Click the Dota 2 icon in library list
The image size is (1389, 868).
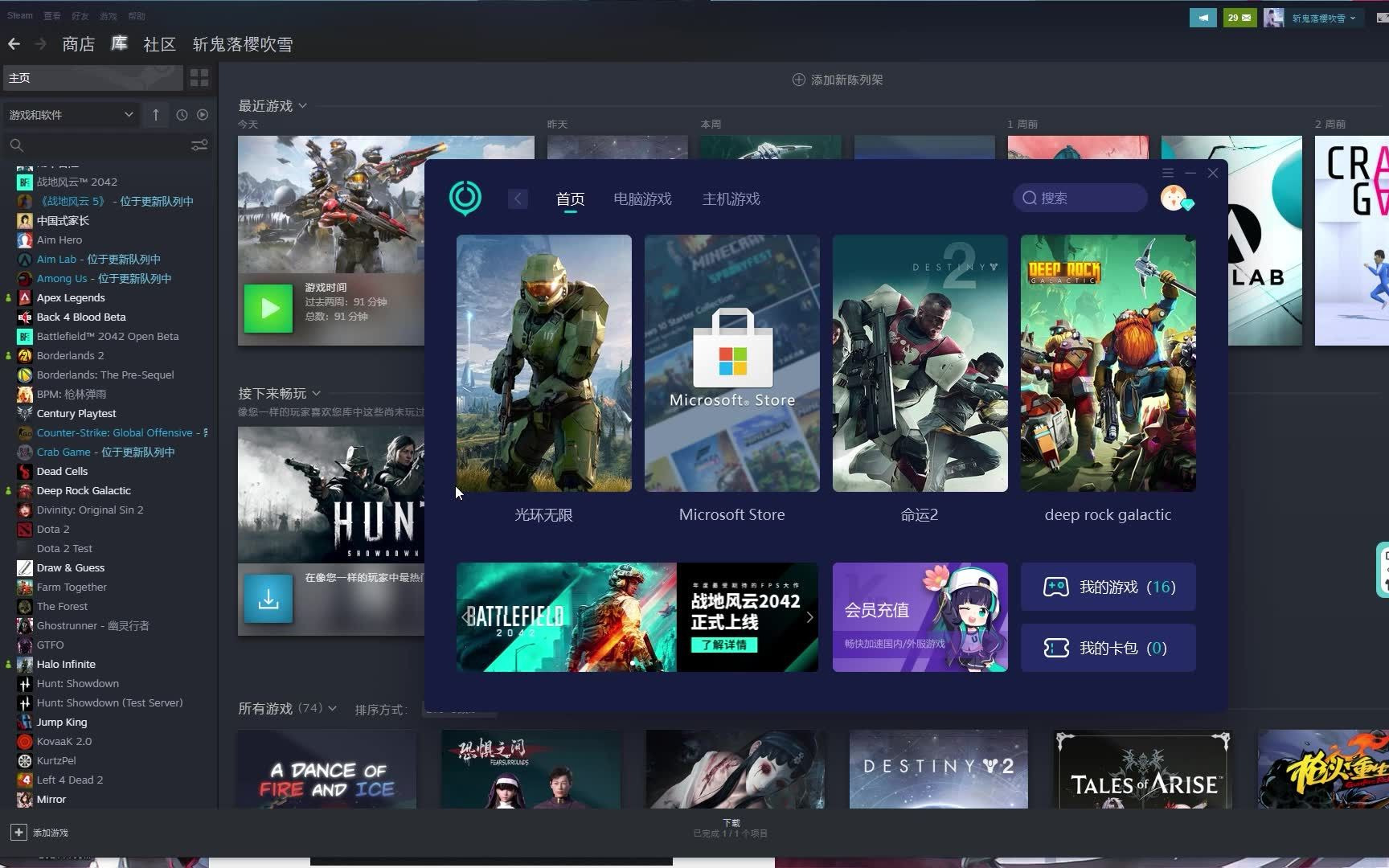[x=25, y=529]
